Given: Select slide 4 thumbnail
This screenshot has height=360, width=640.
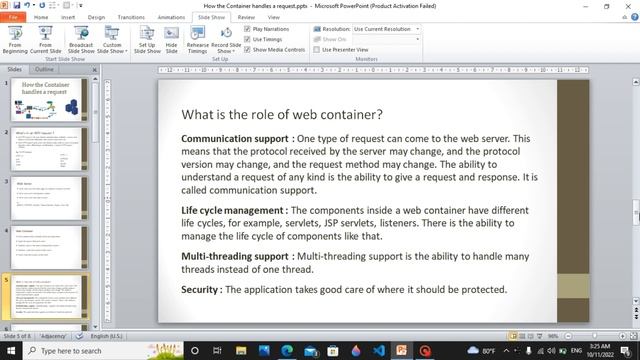Looking at the screenshot, I should [x=49, y=247].
